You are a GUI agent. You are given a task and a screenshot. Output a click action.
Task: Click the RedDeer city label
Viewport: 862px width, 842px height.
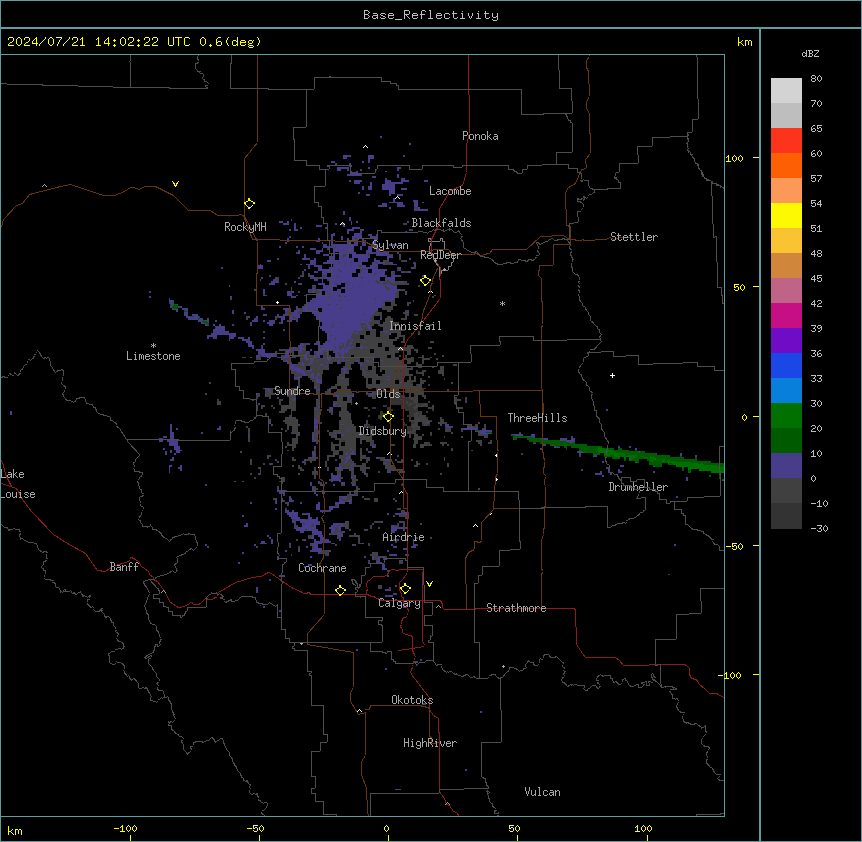coord(440,255)
